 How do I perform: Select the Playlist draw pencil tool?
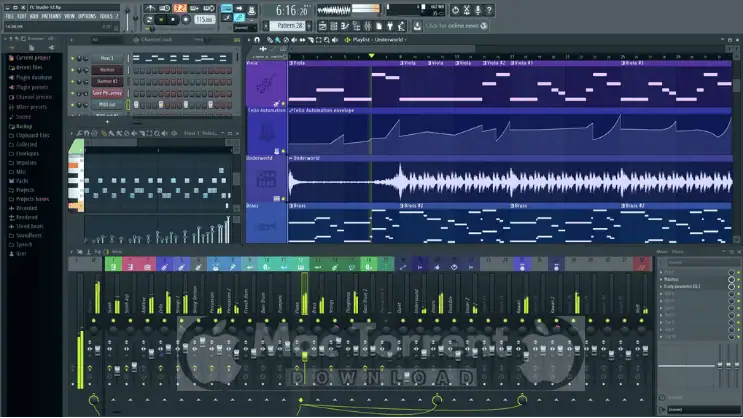(x=270, y=40)
